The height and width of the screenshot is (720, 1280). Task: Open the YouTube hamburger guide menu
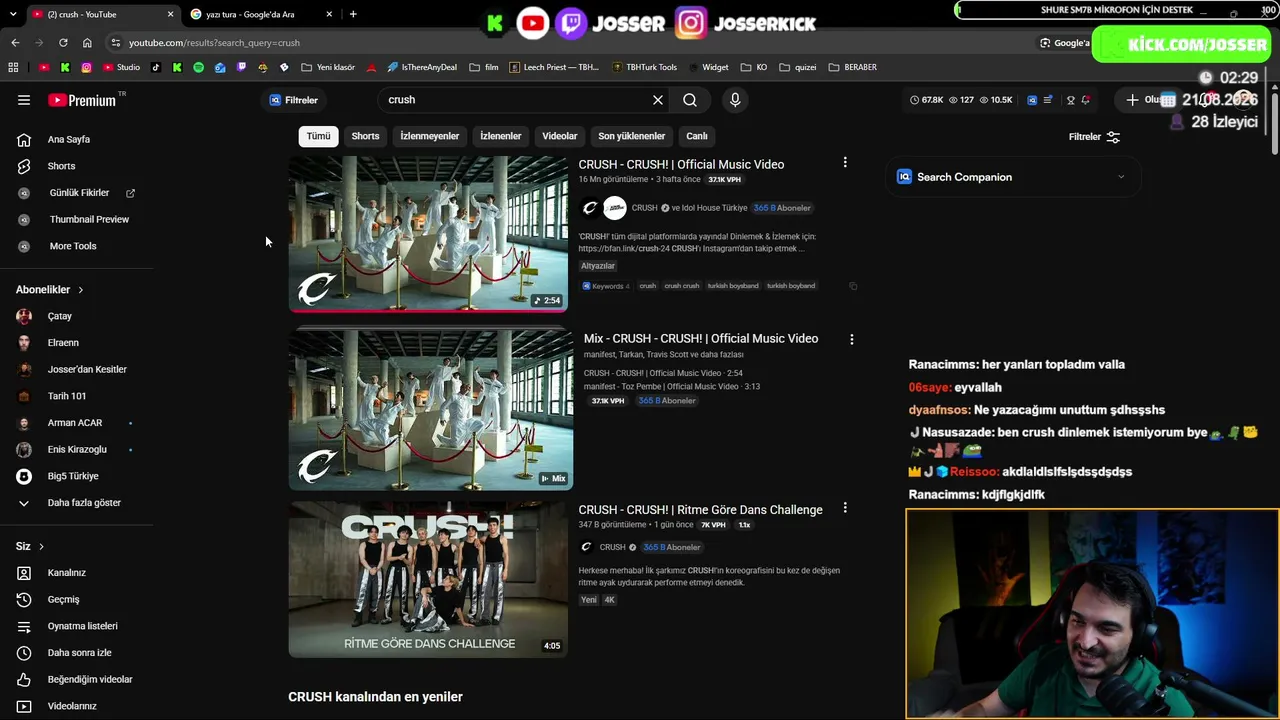pyautogui.click(x=24, y=100)
